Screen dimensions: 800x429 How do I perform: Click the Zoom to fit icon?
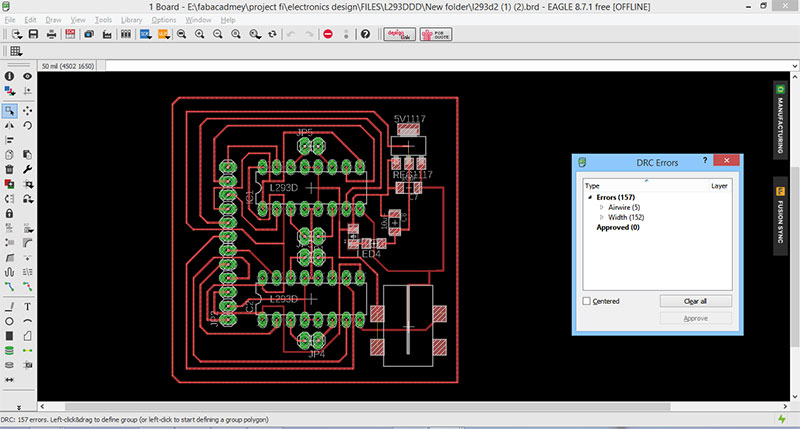[x=181, y=34]
